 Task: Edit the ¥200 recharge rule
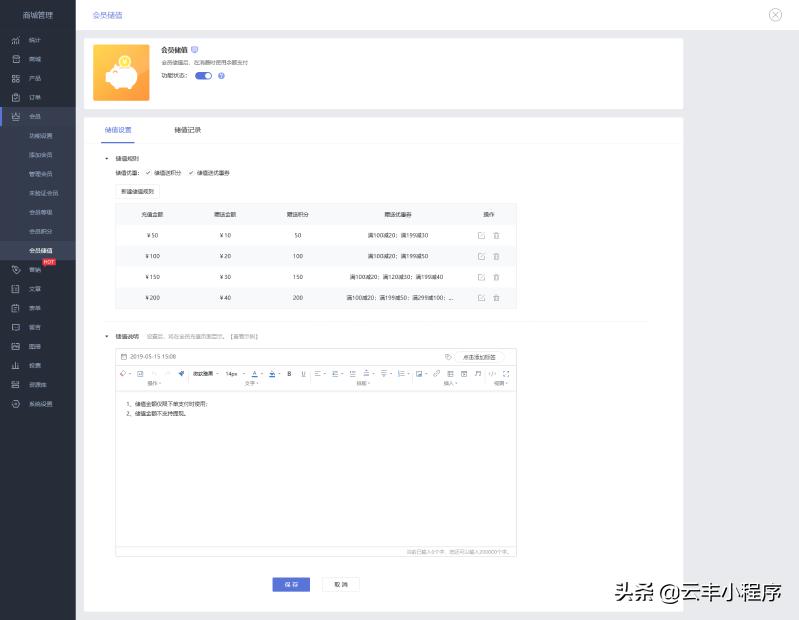point(481,298)
